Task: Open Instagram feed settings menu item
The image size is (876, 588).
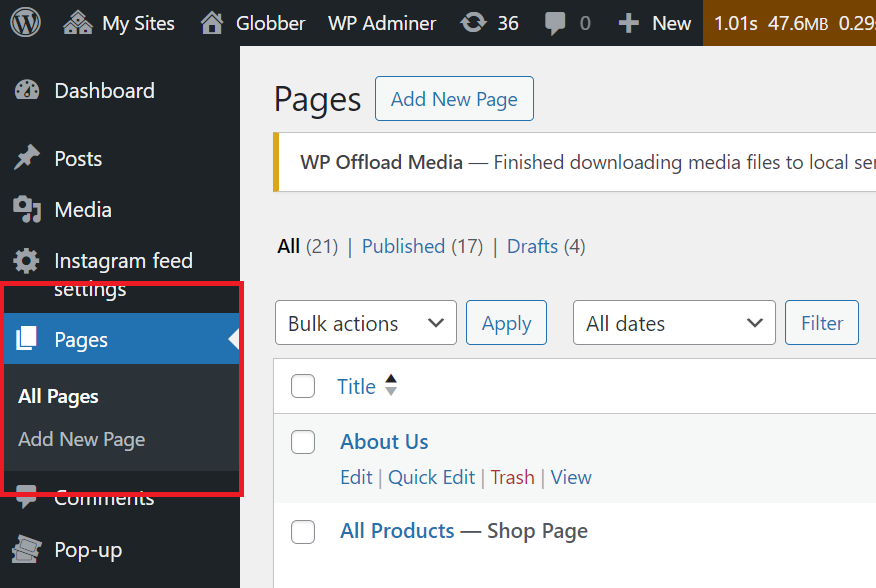Action: tap(123, 274)
